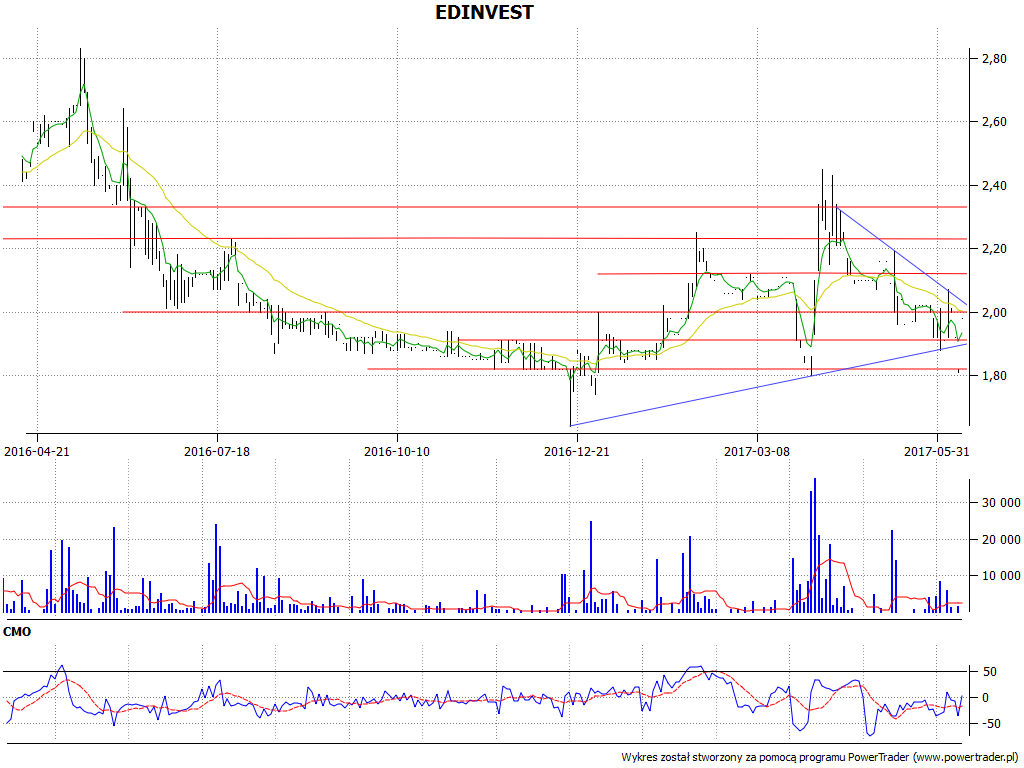This screenshot has width=1024, height=768.
Task: Click the CMO axis value 50
Action: (x=990, y=672)
